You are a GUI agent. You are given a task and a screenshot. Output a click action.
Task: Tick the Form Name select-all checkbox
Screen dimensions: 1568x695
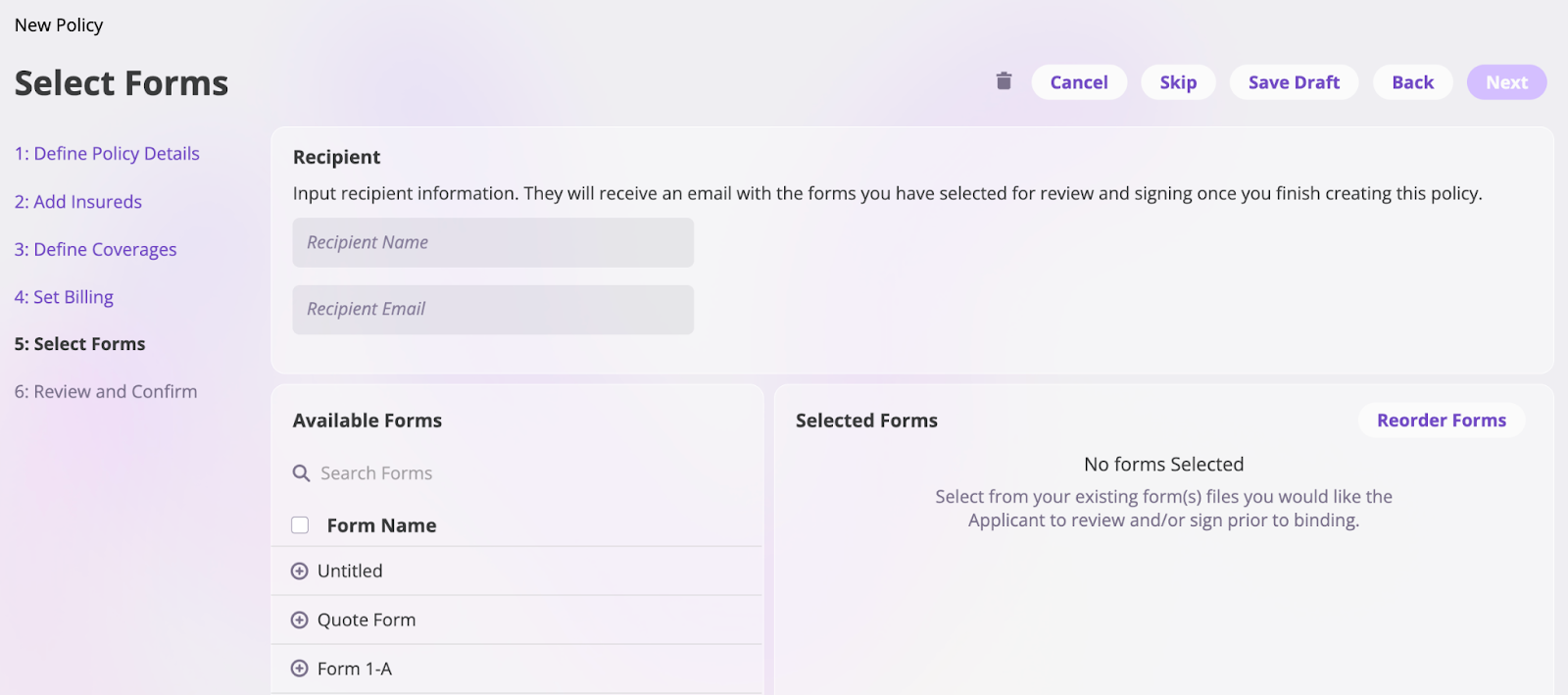(x=300, y=525)
